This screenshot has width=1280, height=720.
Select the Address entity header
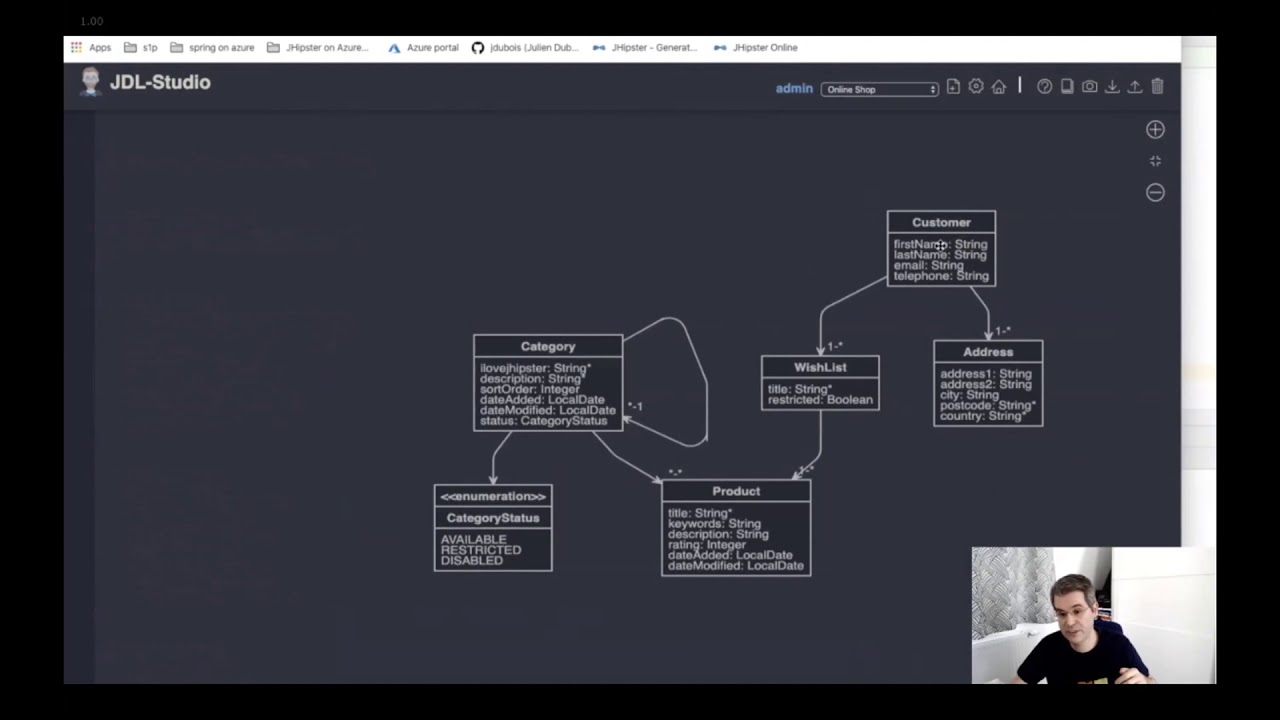(x=988, y=352)
